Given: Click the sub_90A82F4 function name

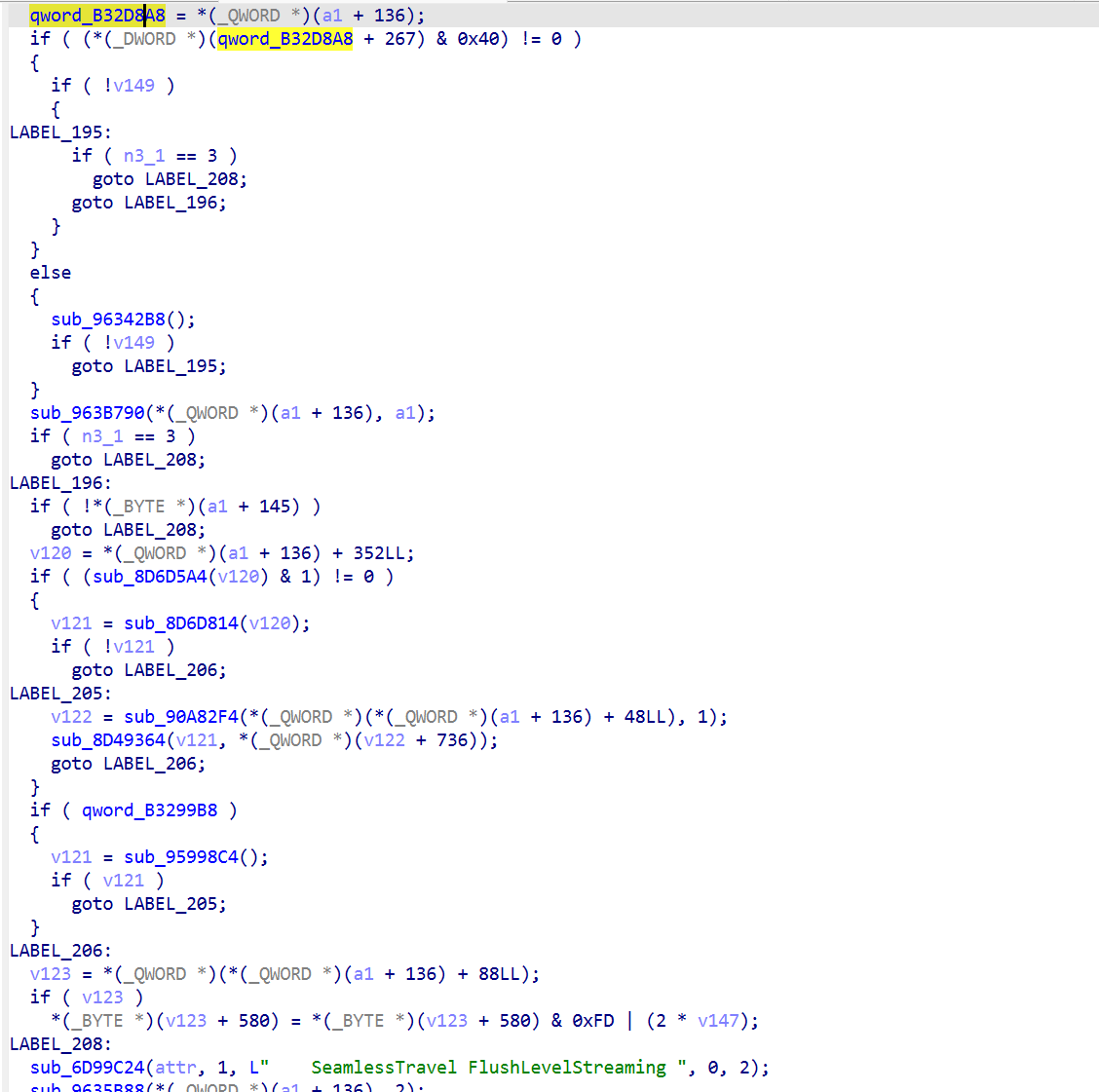Looking at the screenshot, I should click(162, 716).
